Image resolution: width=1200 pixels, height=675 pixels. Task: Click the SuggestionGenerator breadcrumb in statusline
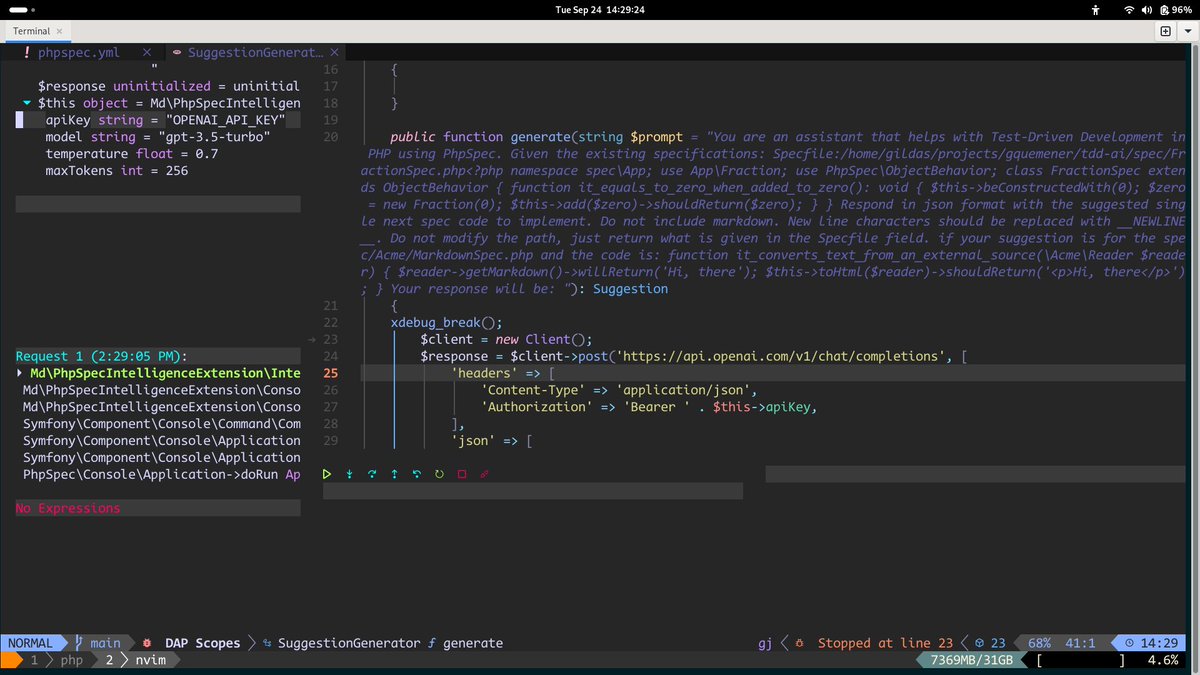pos(348,643)
